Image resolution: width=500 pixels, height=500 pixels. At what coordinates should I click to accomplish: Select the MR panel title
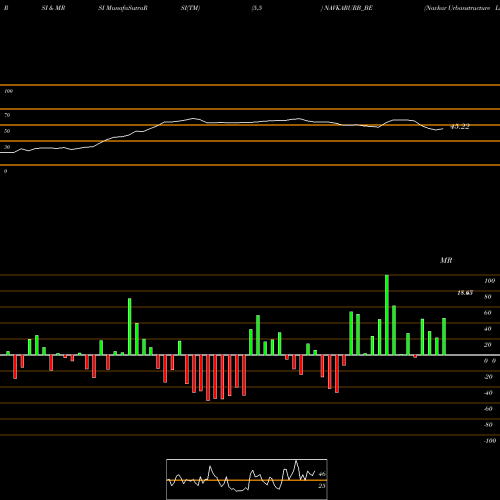point(446,260)
